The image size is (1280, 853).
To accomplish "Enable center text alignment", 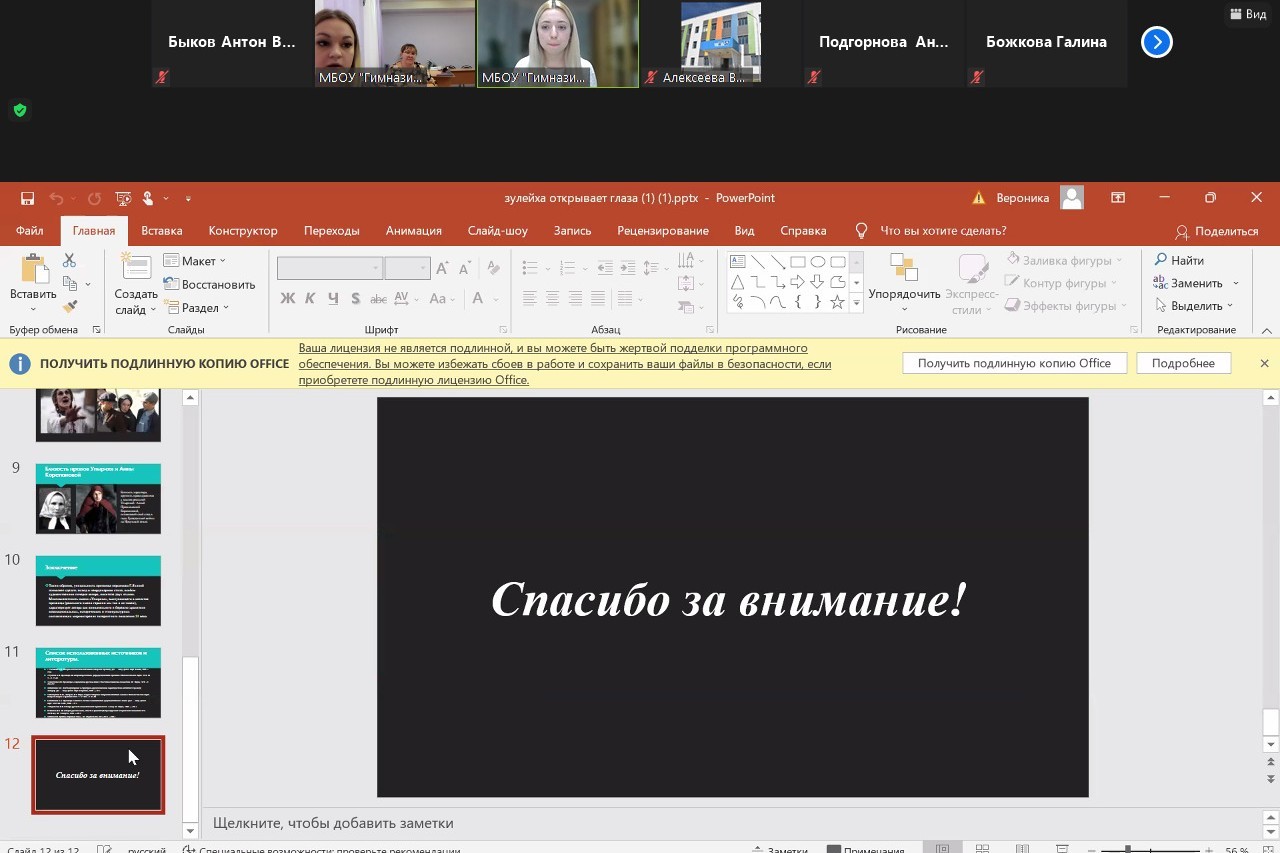I will pyautogui.click(x=553, y=298).
